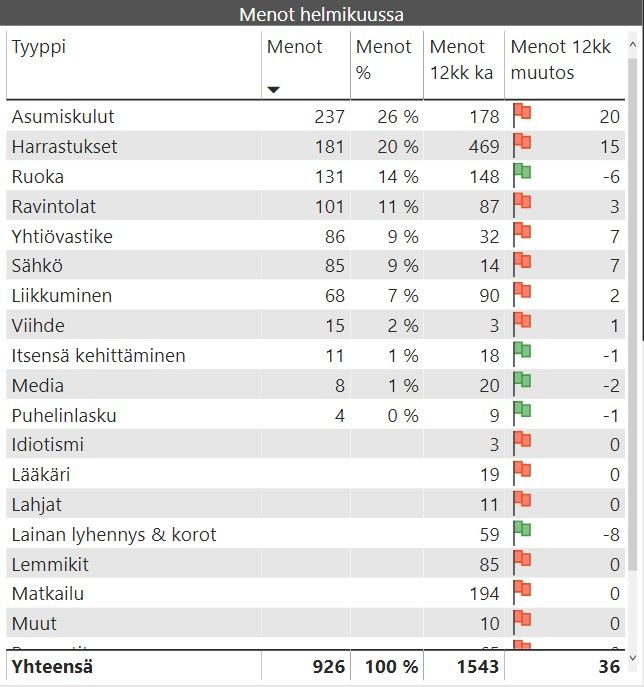
Task: Click the red flag in the Asumiskulut row
Action: pos(521,115)
